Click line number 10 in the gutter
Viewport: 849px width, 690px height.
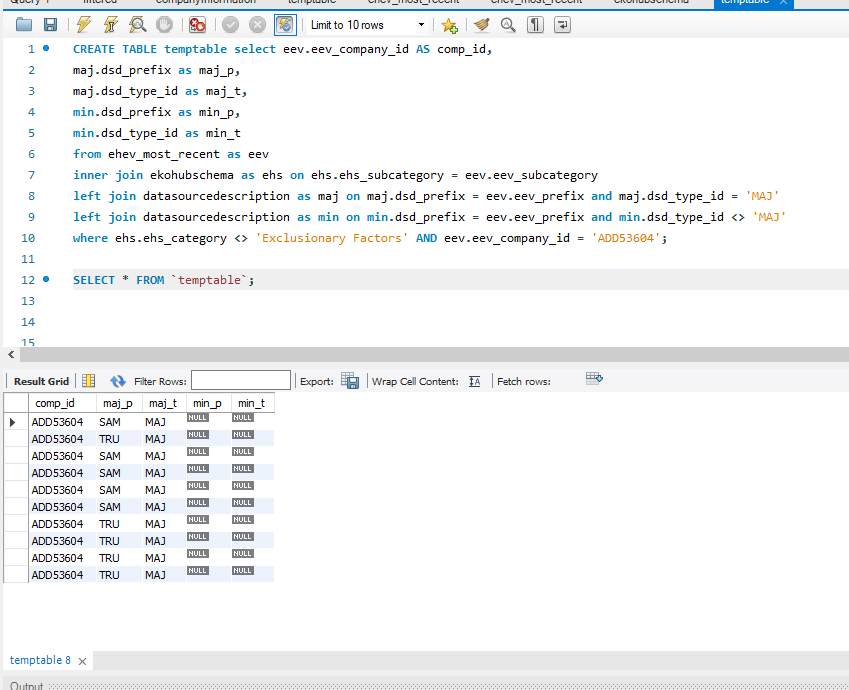[x=28, y=238]
